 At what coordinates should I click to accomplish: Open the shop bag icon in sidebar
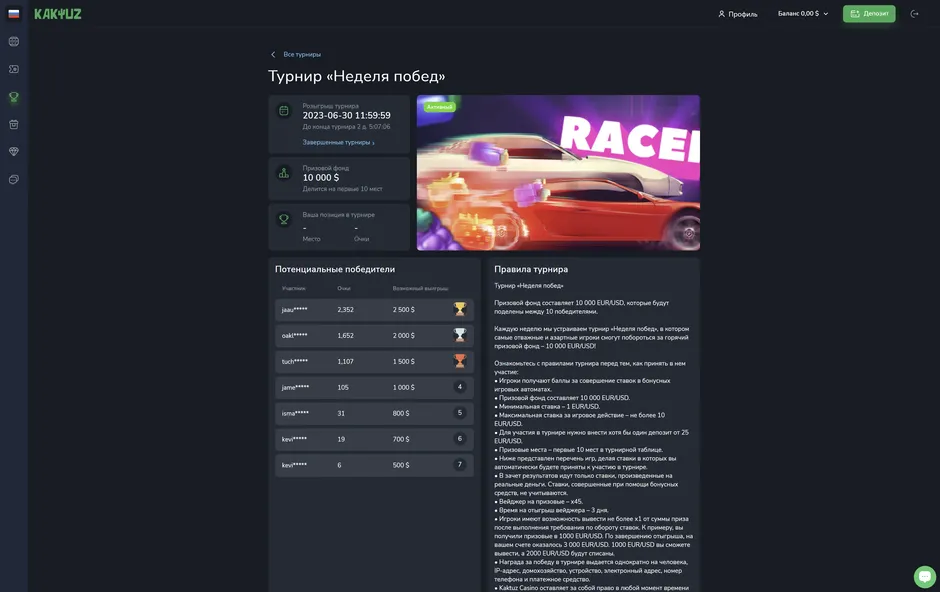14,124
